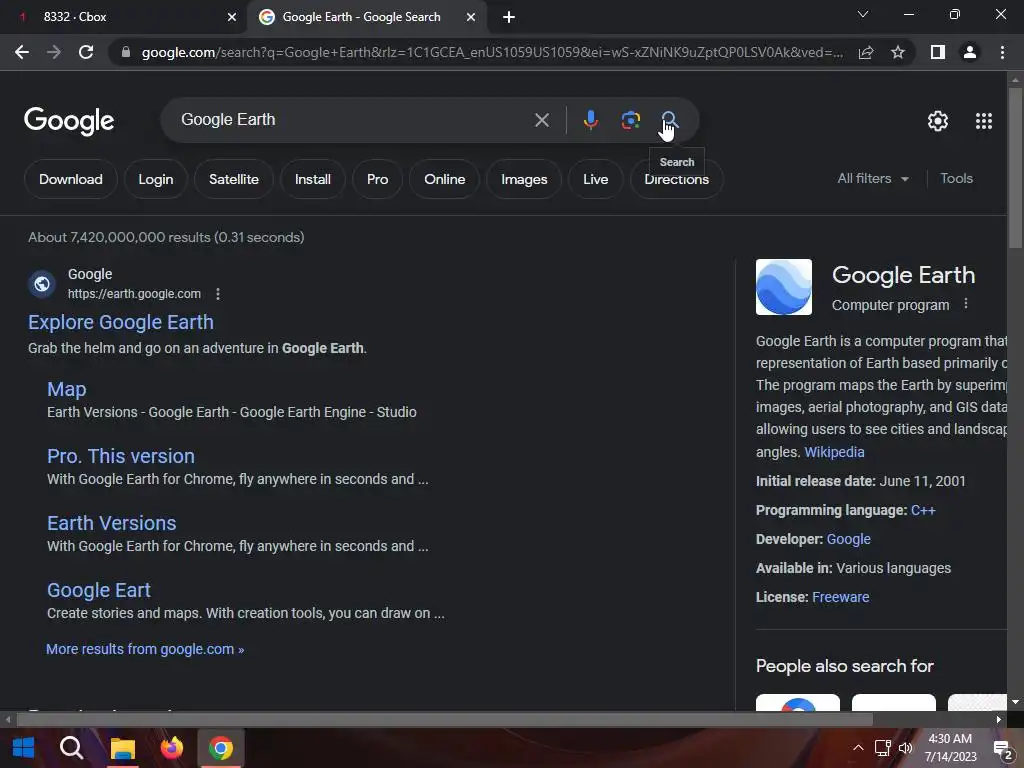Close the 8332 - Cbox tab
This screenshot has height=768, width=1024.
[232, 17]
